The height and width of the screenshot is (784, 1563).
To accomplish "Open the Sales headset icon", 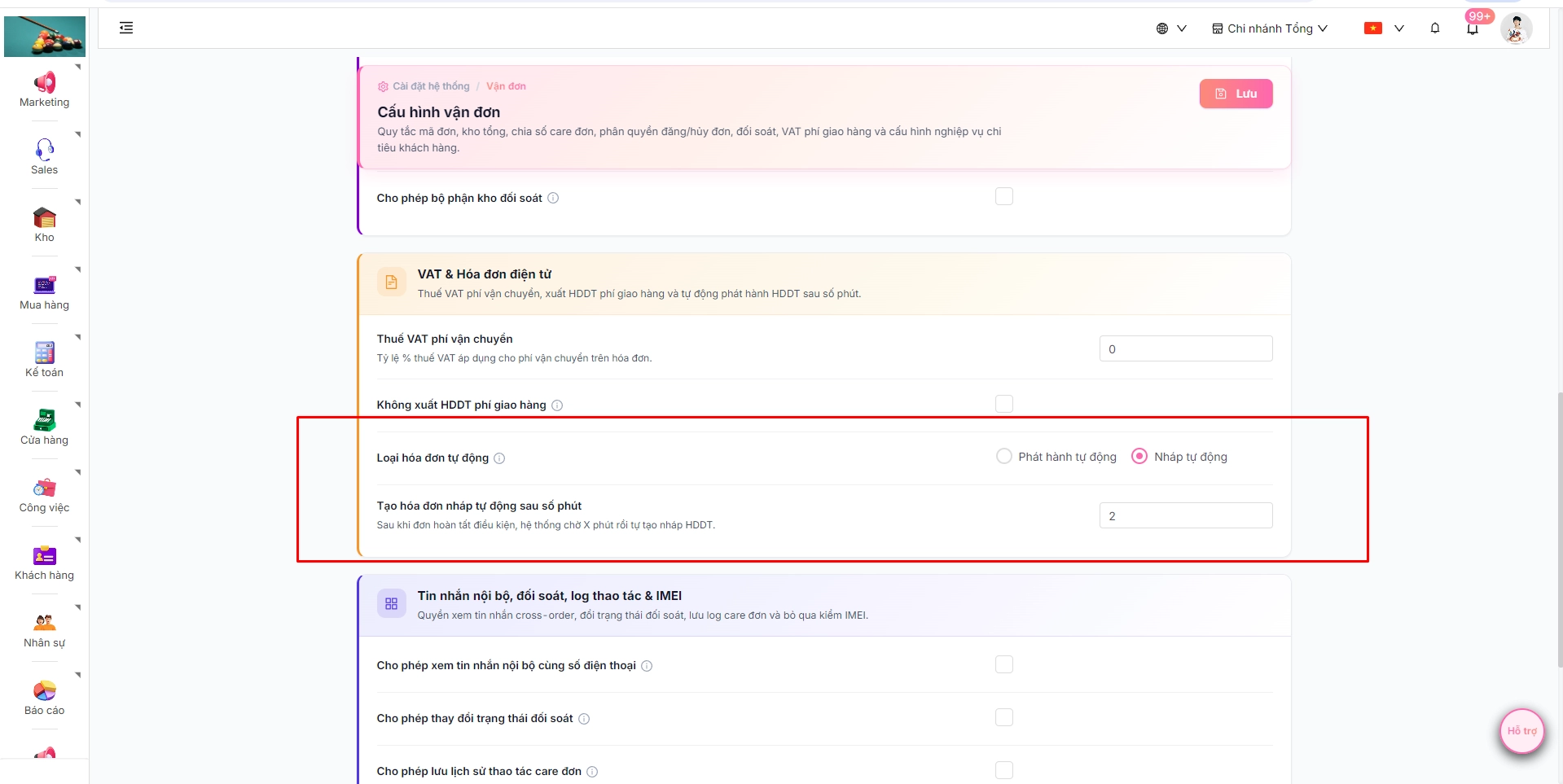I will click(44, 150).
